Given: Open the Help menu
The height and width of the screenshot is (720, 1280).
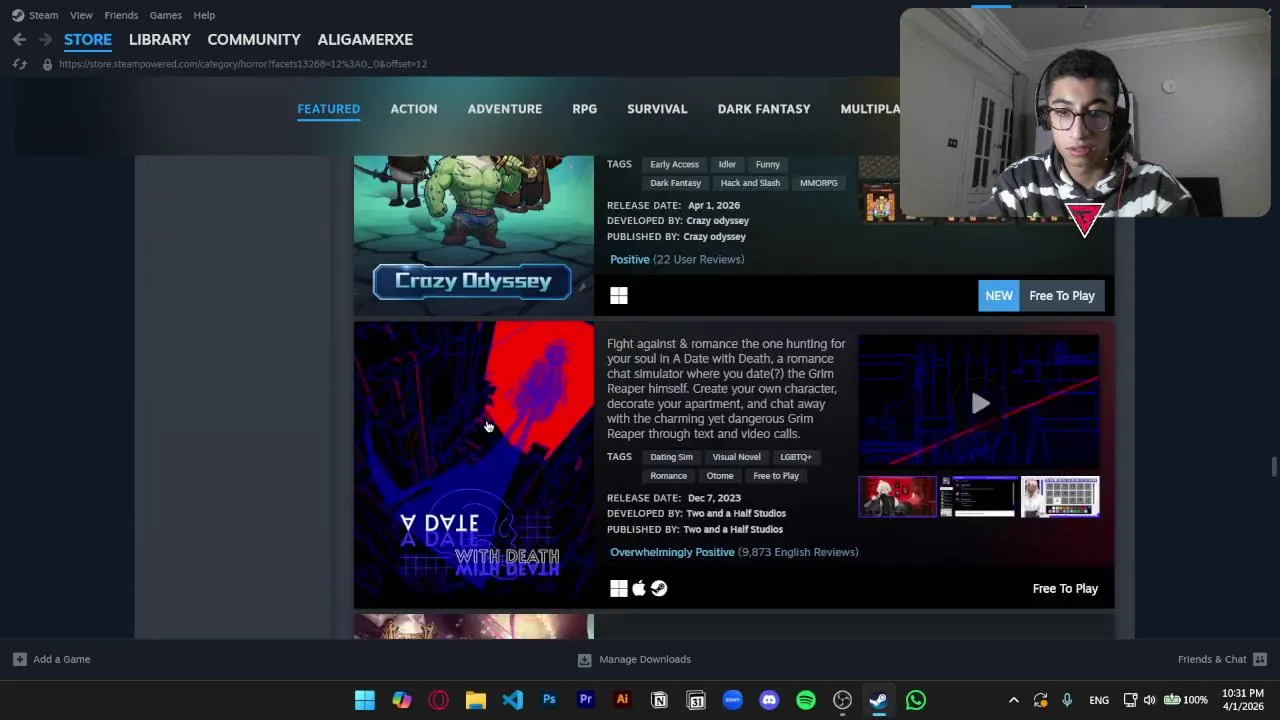Looking at the screenshot, I should [x=204, y=15].
